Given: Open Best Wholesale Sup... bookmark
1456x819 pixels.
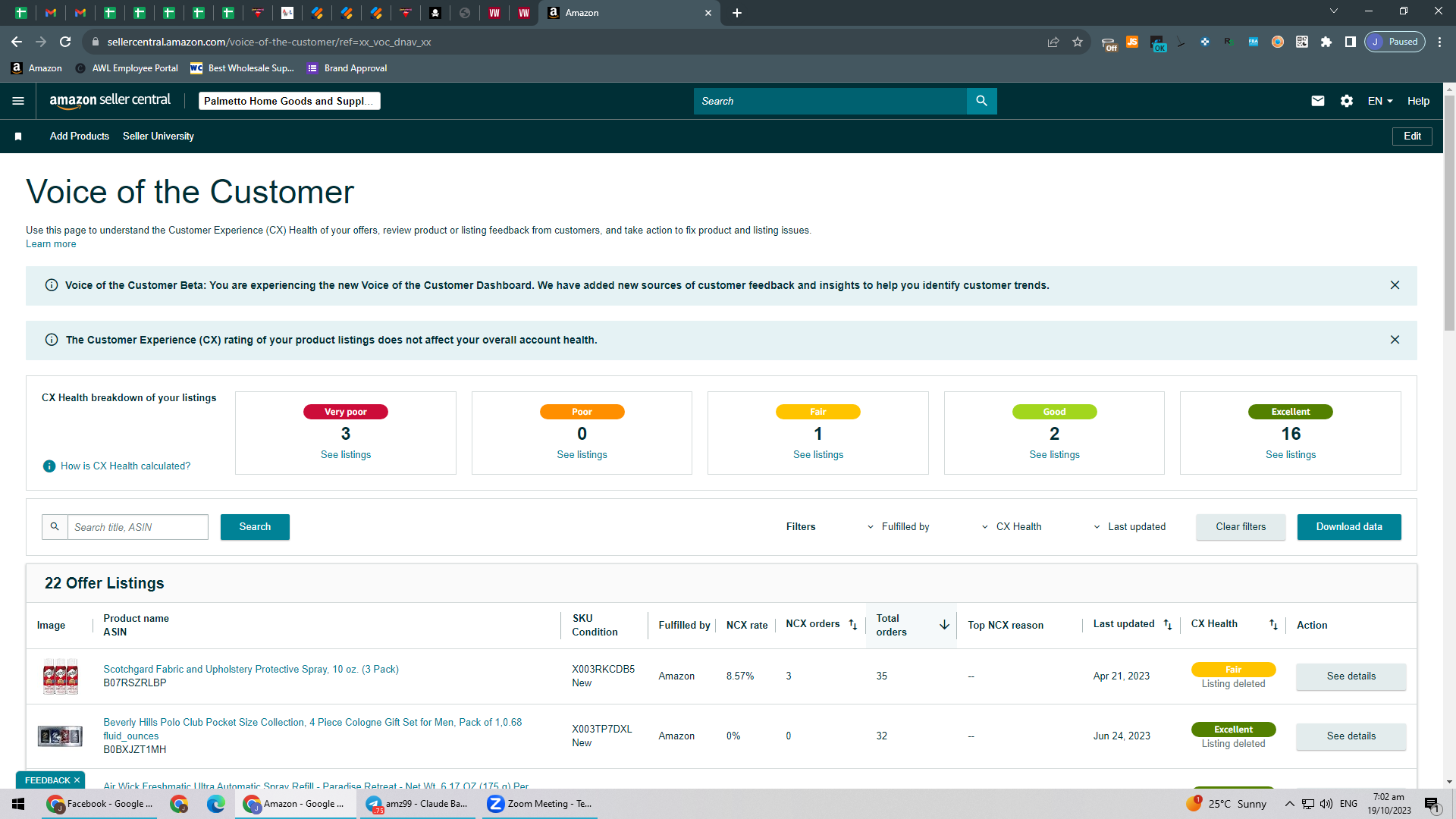Looking at the screenshot, I should pyautogui.click(x=242, y=68).
